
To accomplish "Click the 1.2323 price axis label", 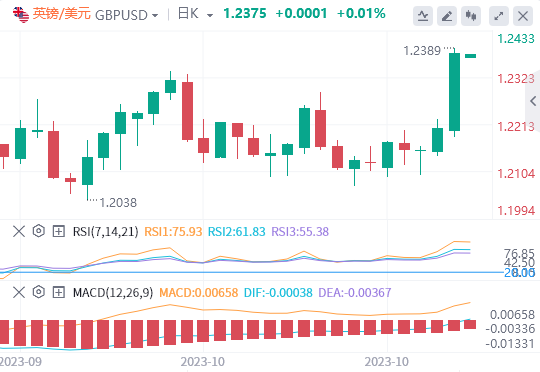I will (x=516, y=79).
